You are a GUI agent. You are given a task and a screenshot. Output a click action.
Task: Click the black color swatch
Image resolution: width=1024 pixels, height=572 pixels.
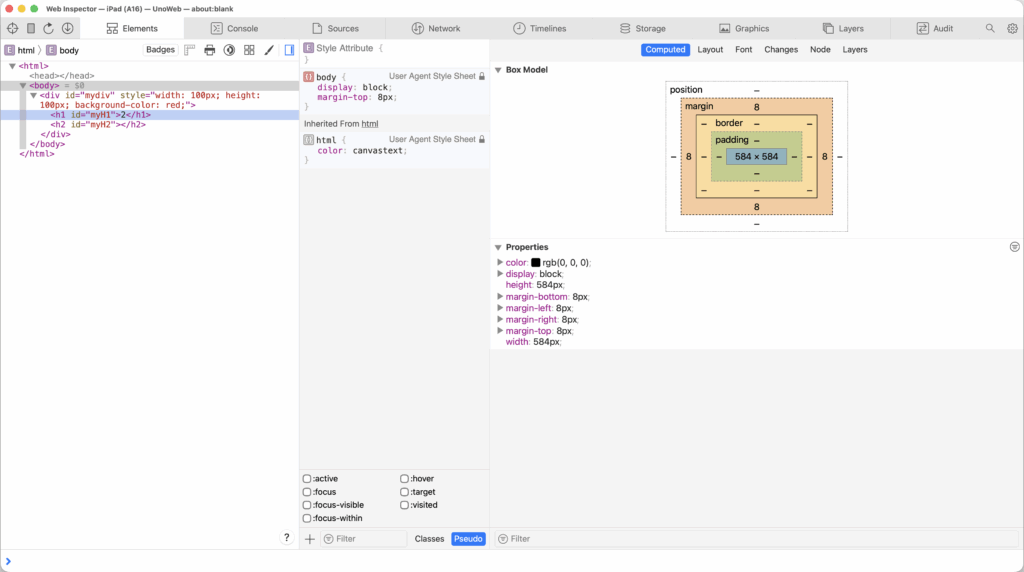pos(536,263)
